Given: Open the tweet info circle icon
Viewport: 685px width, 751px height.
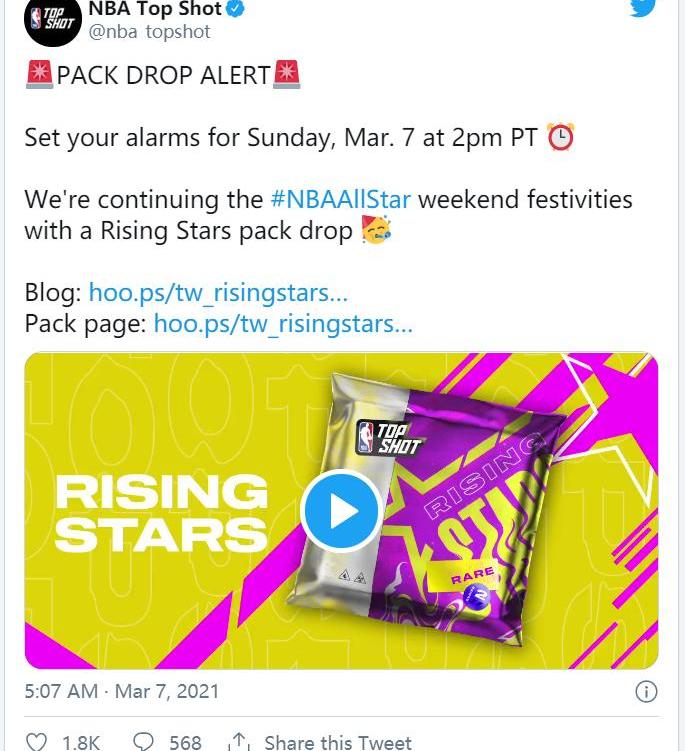Looking at the screenshot, I should (646, 692).
